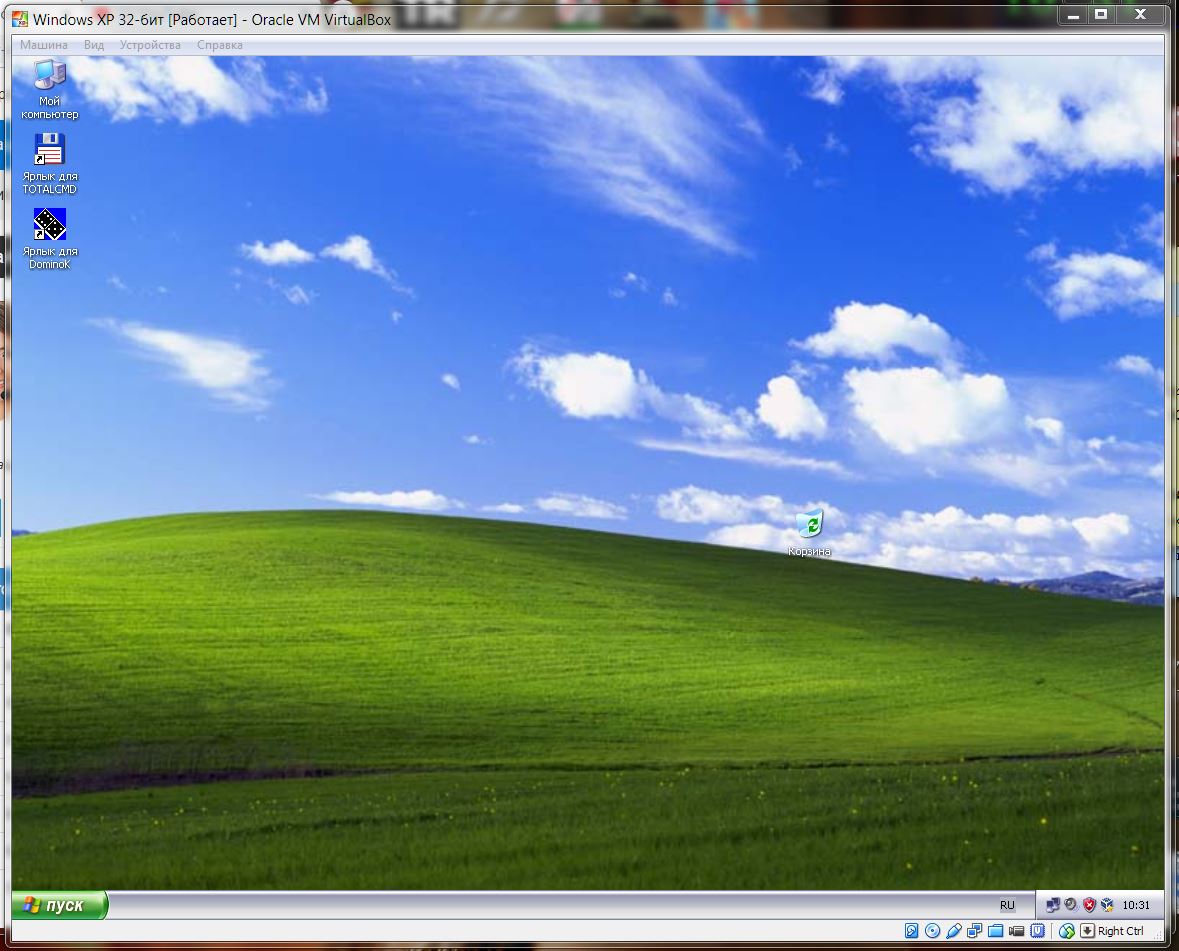Click the VirtualBox Guest Additions tray icon

click(1107, 905)
